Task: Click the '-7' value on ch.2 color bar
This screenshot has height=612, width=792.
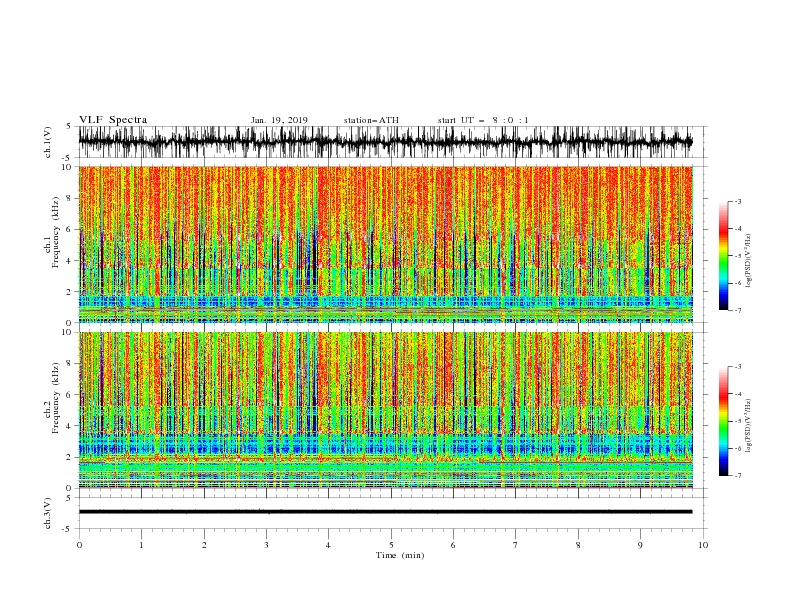Action: tap(737, 476)
